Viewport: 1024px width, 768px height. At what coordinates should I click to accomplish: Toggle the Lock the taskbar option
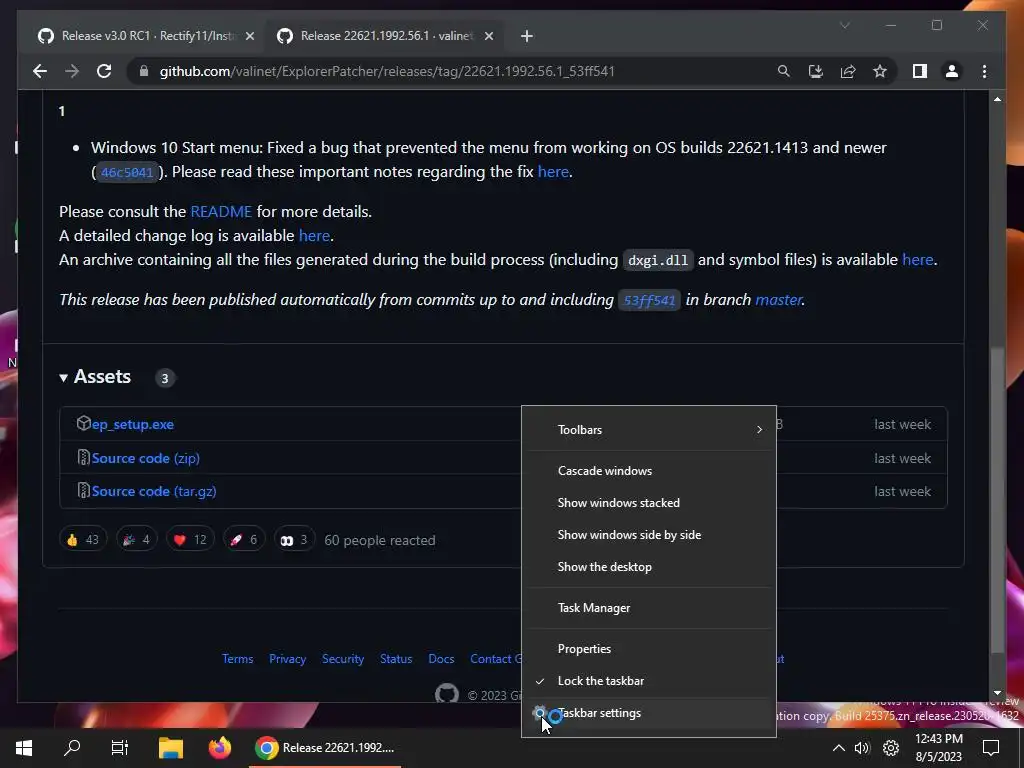click(x=649, y=681)
